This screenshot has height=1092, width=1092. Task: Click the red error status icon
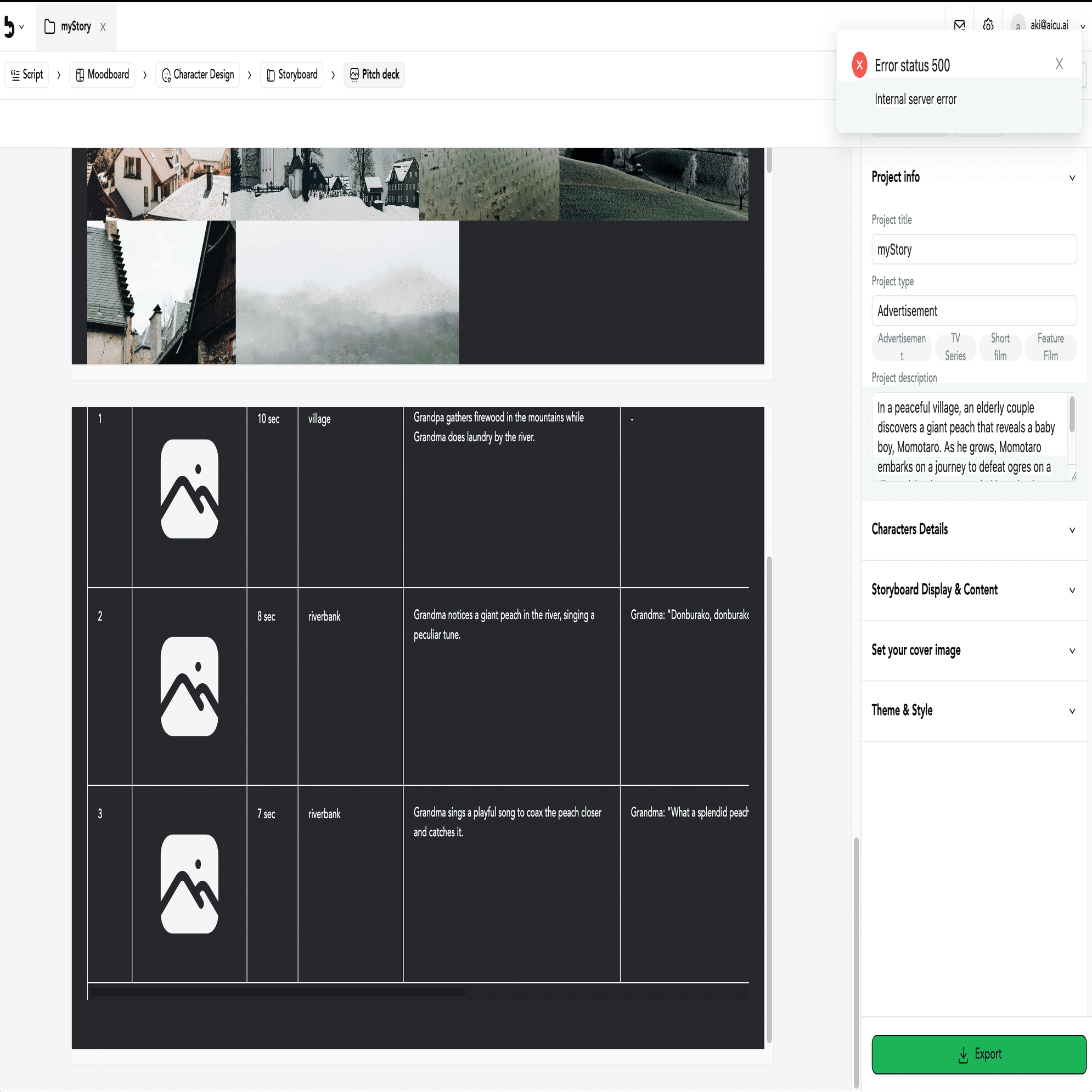click(x=859, y=65)
